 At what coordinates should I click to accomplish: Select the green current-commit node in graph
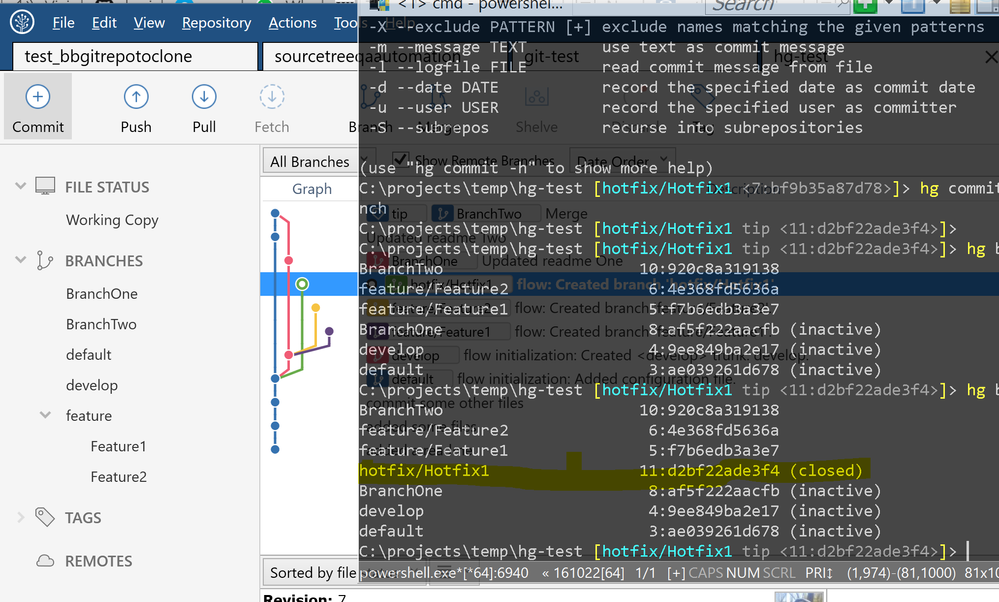coord(302,284)
